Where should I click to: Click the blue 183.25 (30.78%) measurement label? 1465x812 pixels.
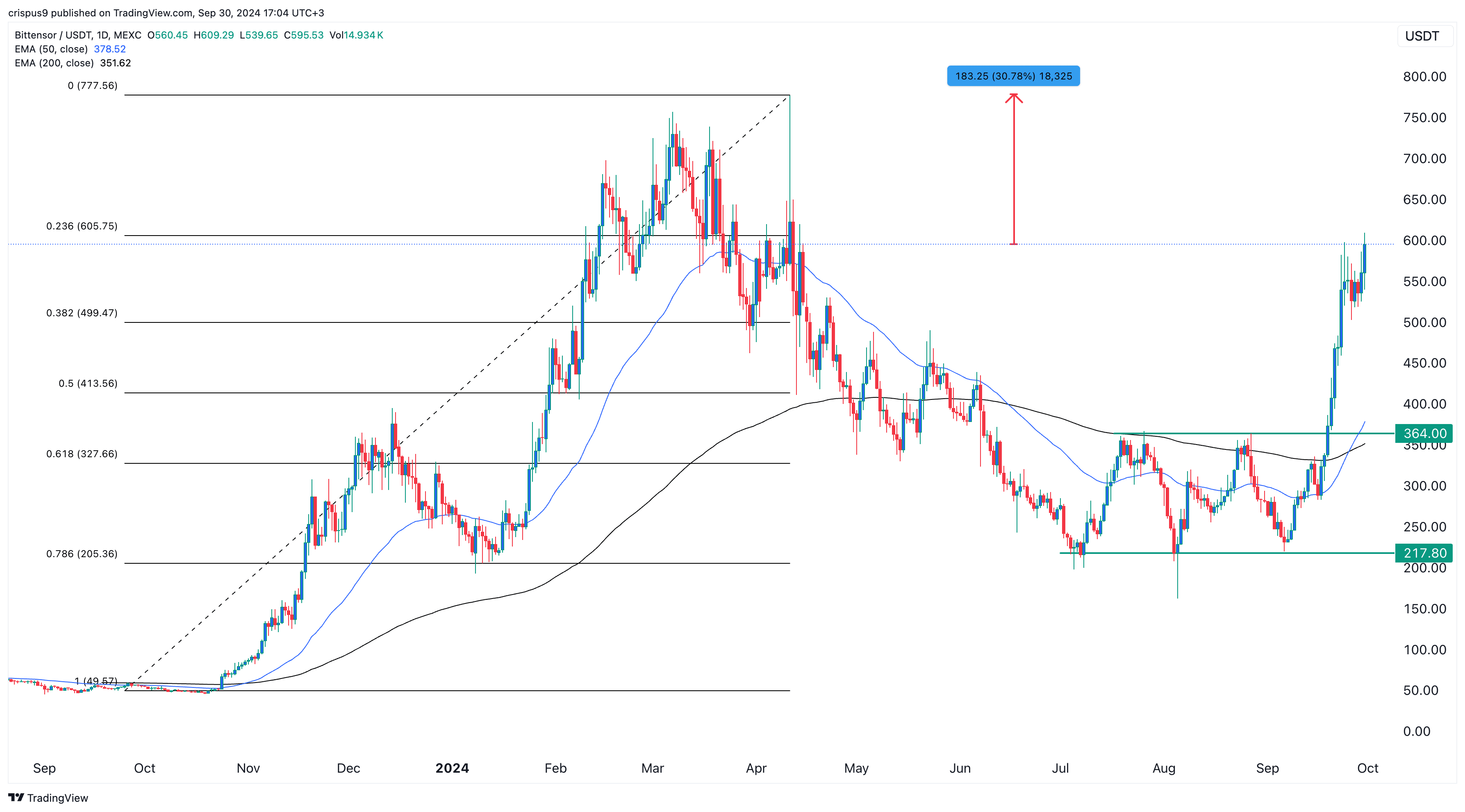1013,76
